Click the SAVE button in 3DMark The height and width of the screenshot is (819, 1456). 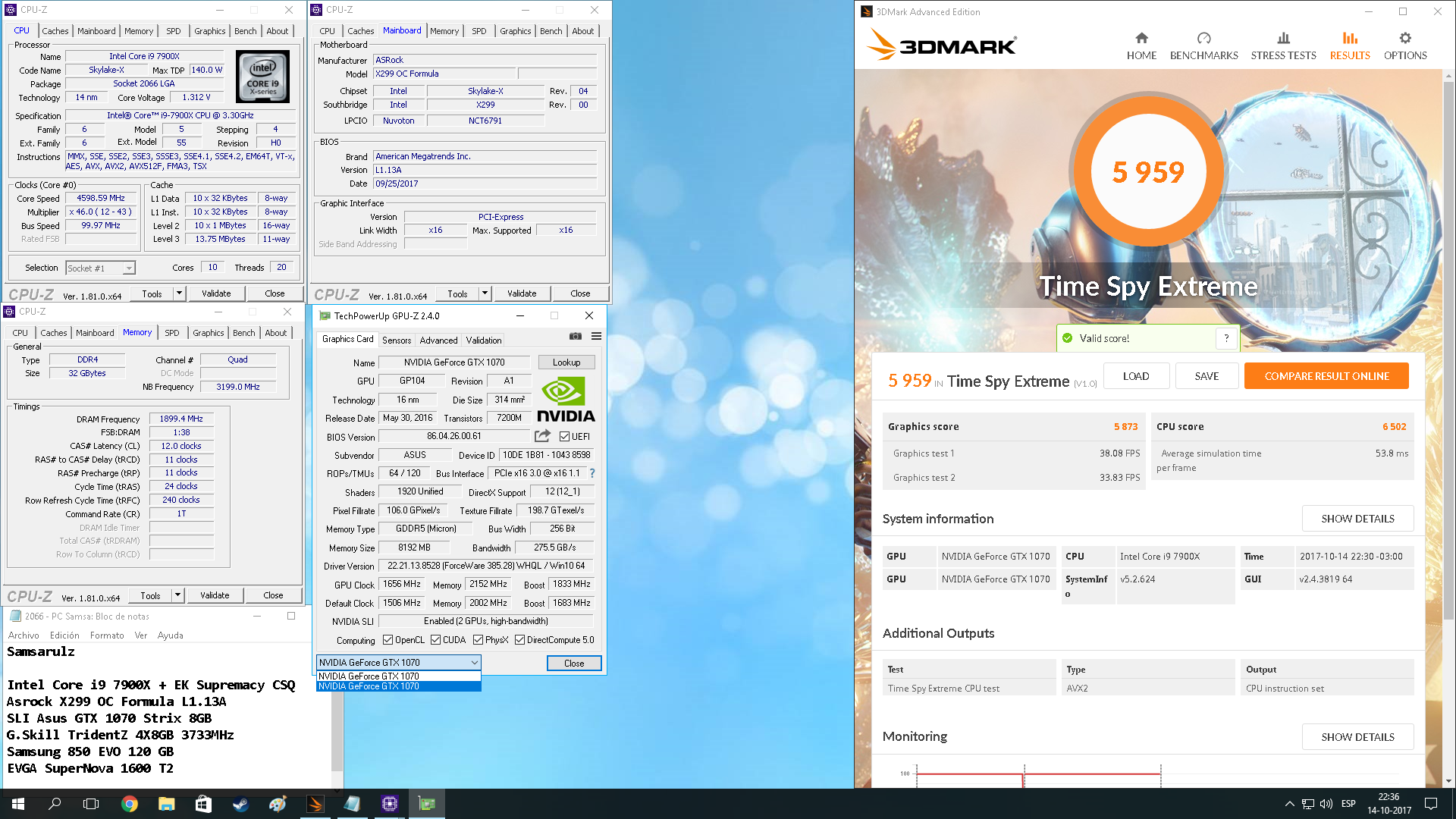coord(1207,376)
